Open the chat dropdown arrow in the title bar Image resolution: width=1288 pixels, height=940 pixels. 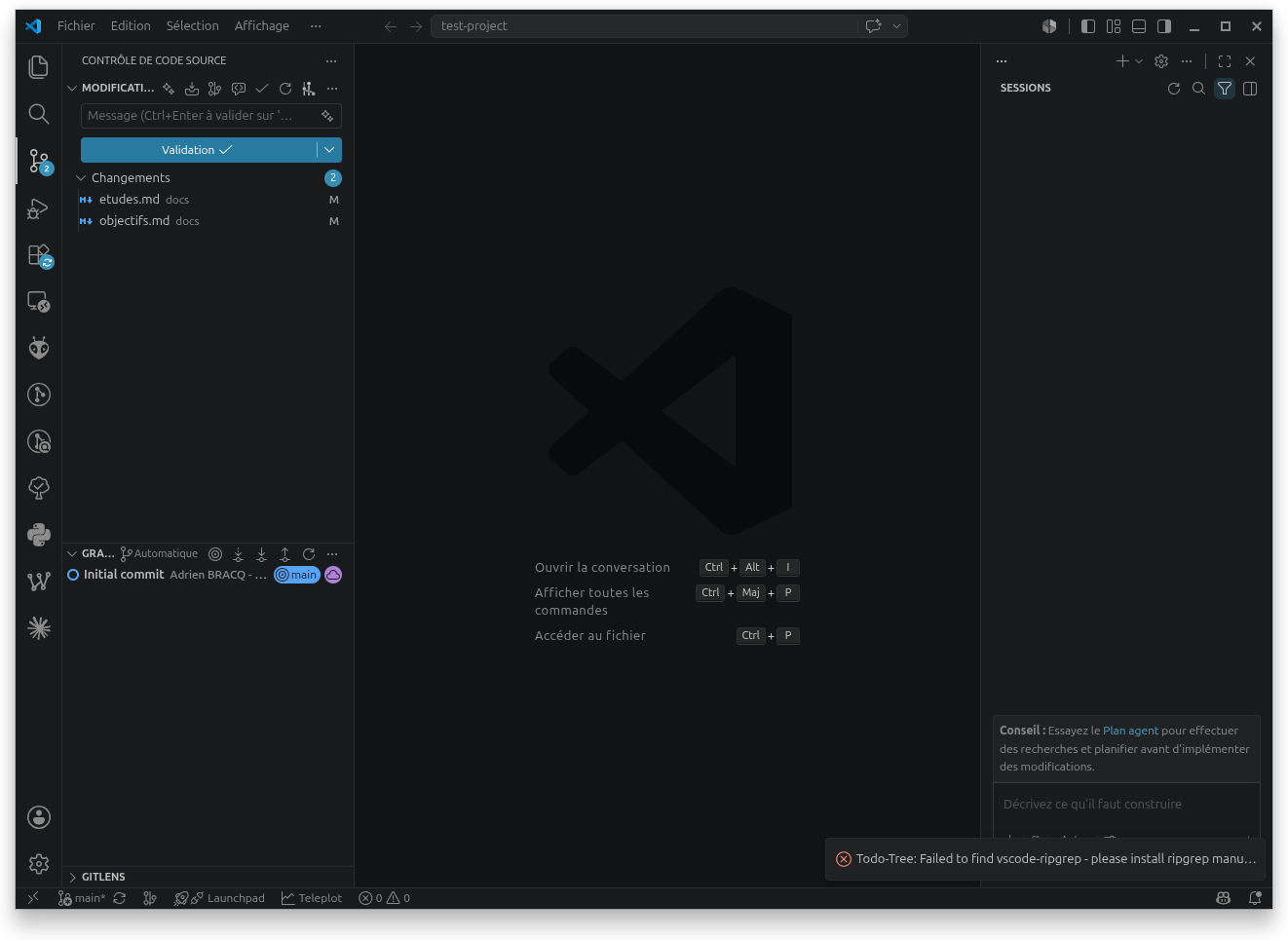896,26
